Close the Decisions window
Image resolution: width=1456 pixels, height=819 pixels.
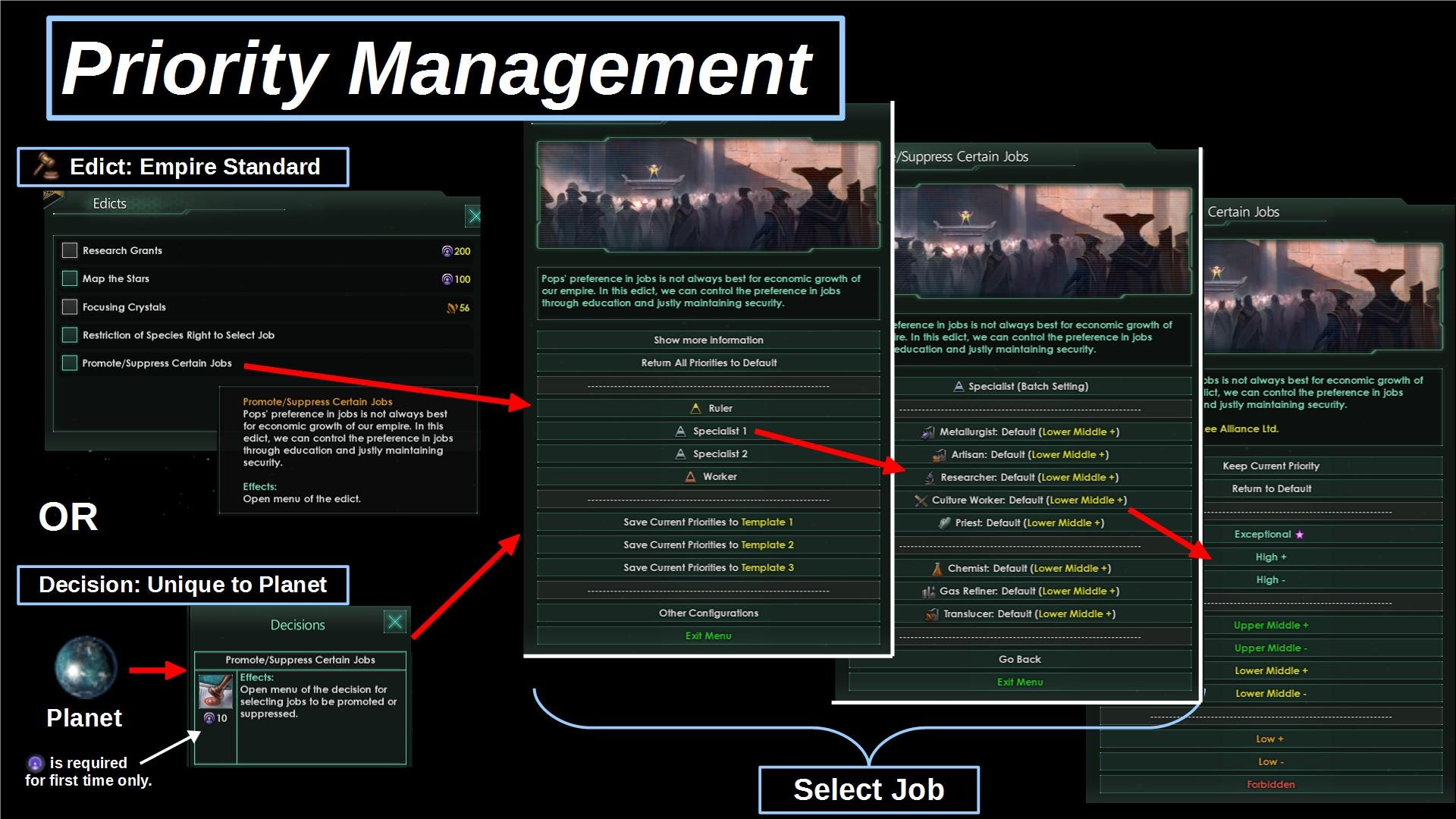[395, 623]
